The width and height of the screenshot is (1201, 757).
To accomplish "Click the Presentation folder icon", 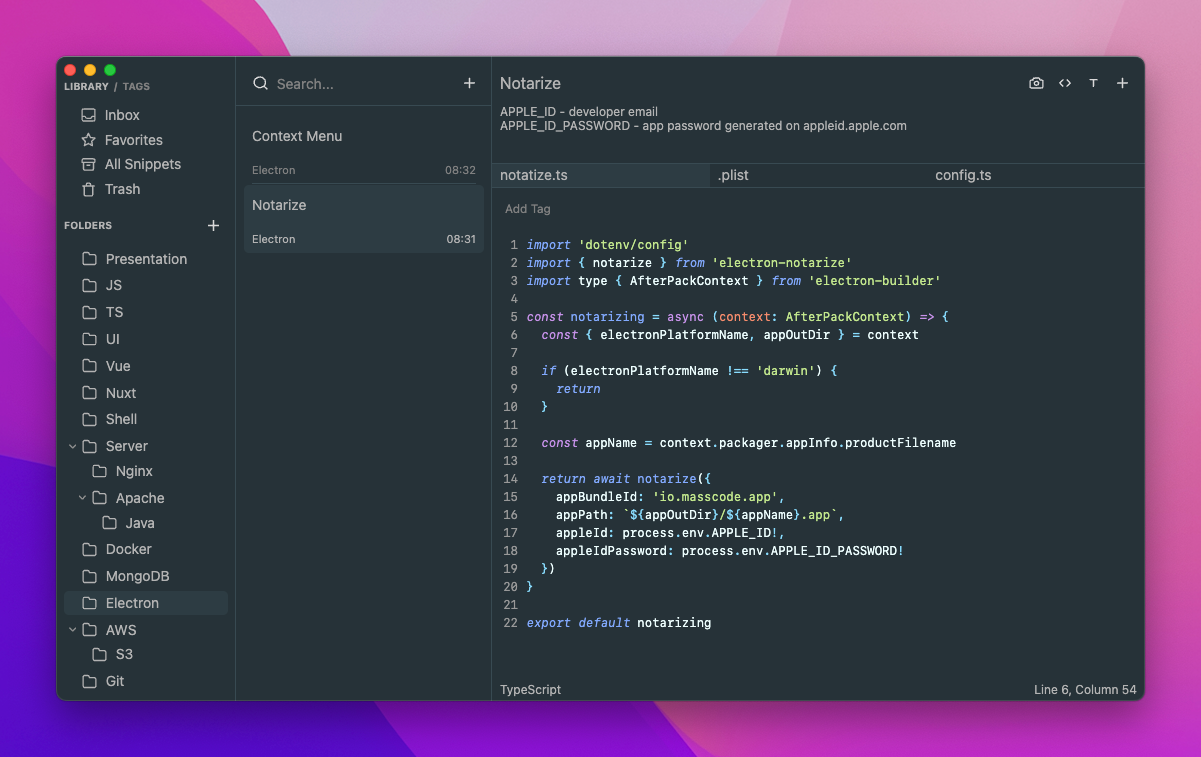I will pos(90,259).
